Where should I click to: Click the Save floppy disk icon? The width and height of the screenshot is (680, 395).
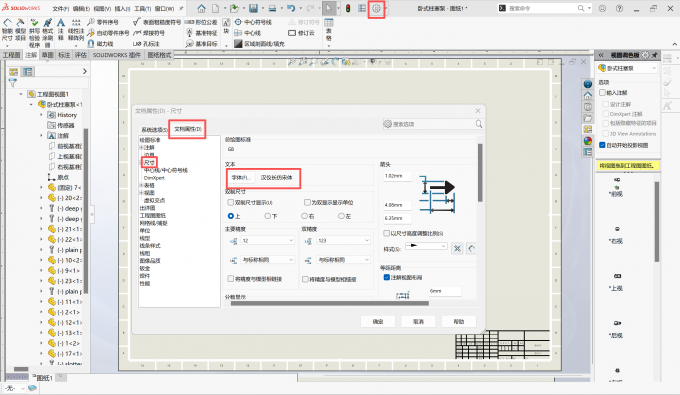(x=254, y=8)
